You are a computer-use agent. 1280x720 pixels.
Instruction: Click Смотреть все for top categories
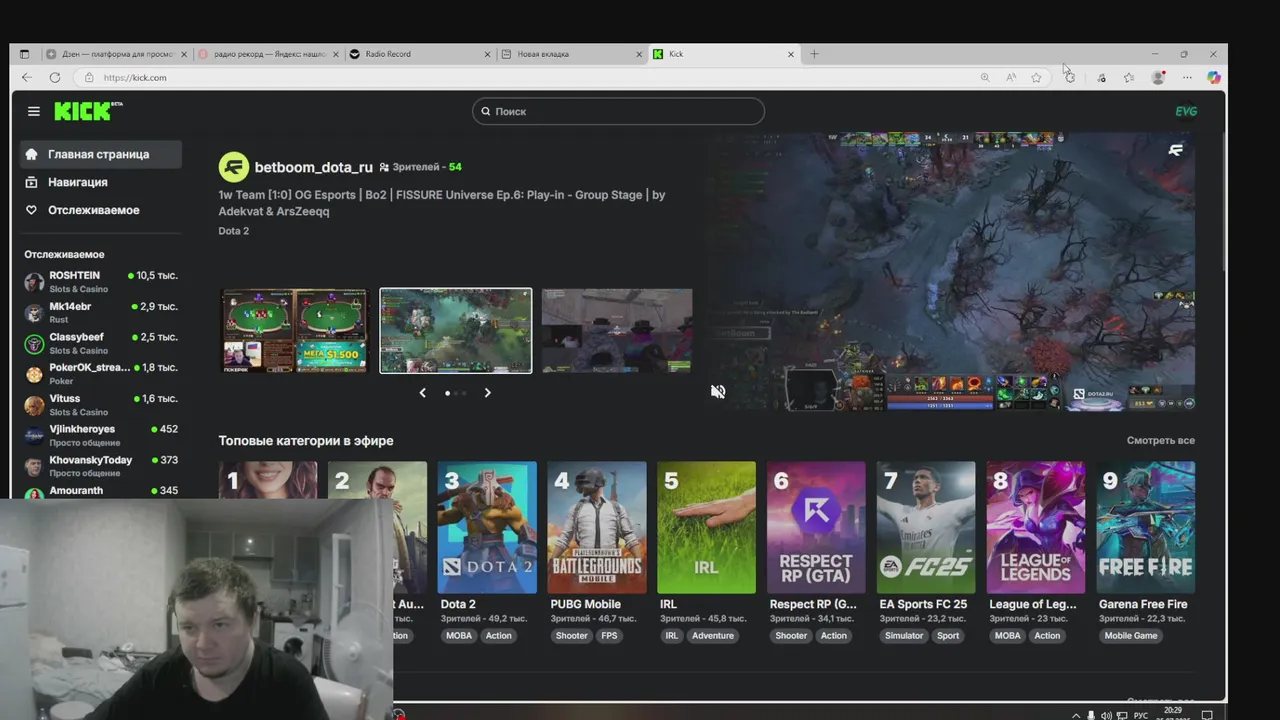1160,440
